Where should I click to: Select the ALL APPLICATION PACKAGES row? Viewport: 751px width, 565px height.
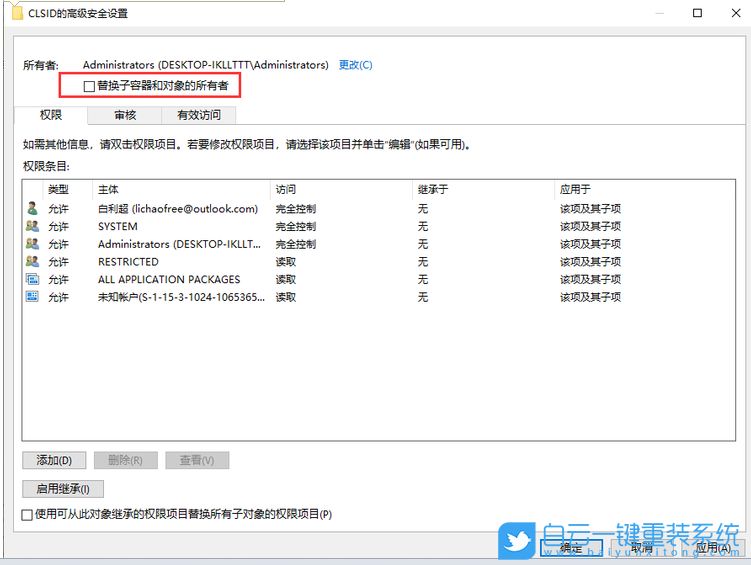(378, 280)
